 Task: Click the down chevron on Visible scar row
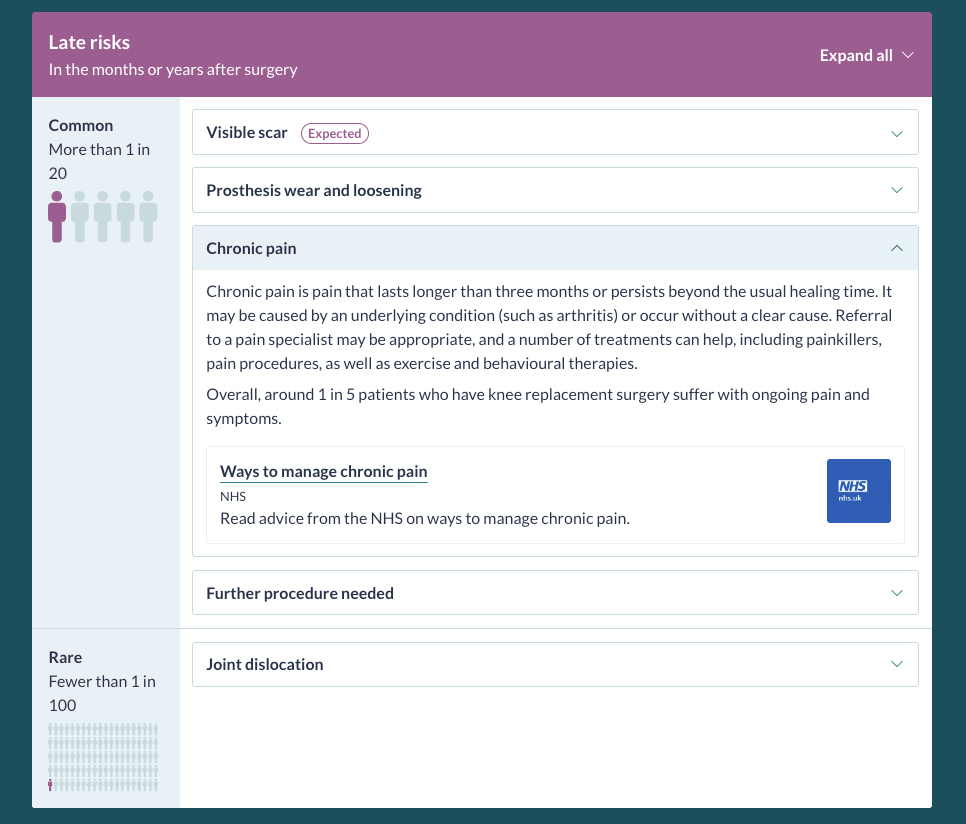pos(896,133)
